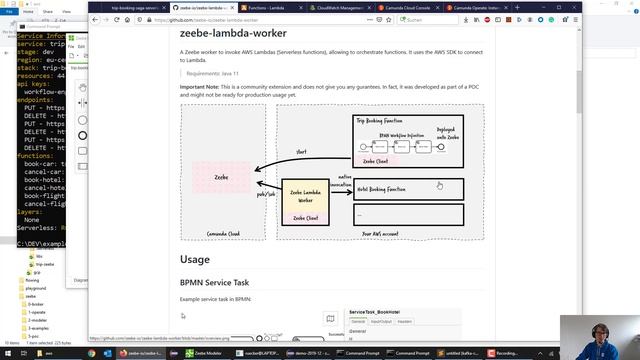Create start event in Zeebe Modeler palette
640x360 pixels.
pos(82,120)
